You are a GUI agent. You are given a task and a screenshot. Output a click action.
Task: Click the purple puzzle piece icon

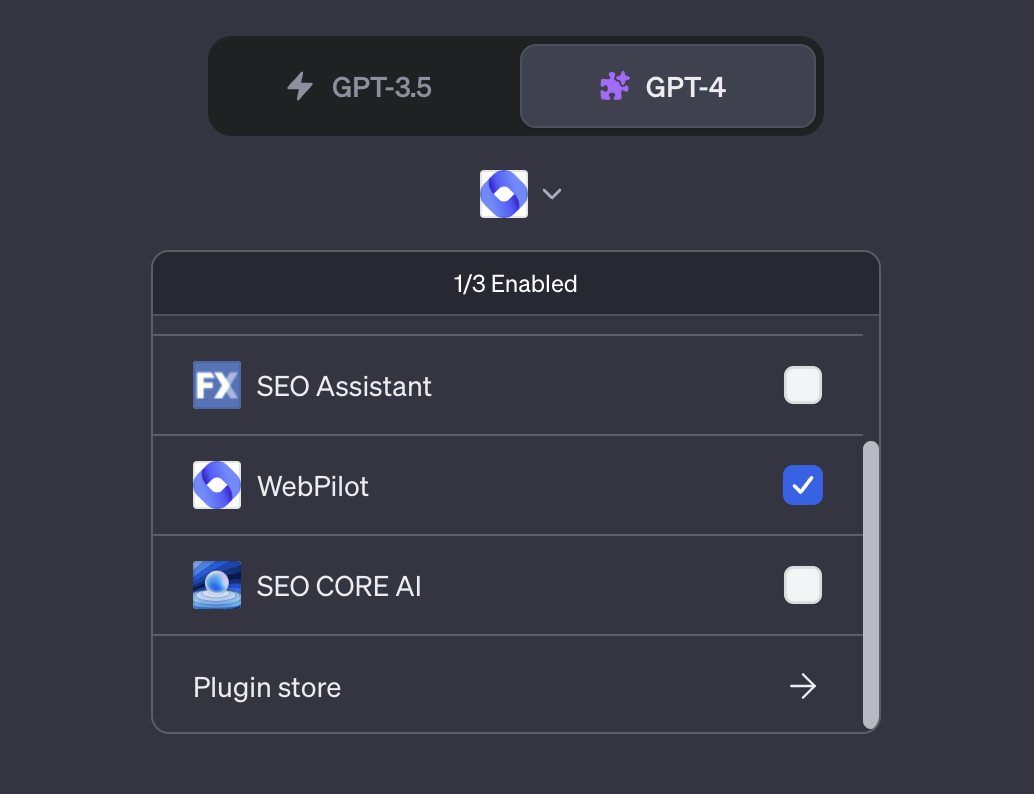pos(614,87)
